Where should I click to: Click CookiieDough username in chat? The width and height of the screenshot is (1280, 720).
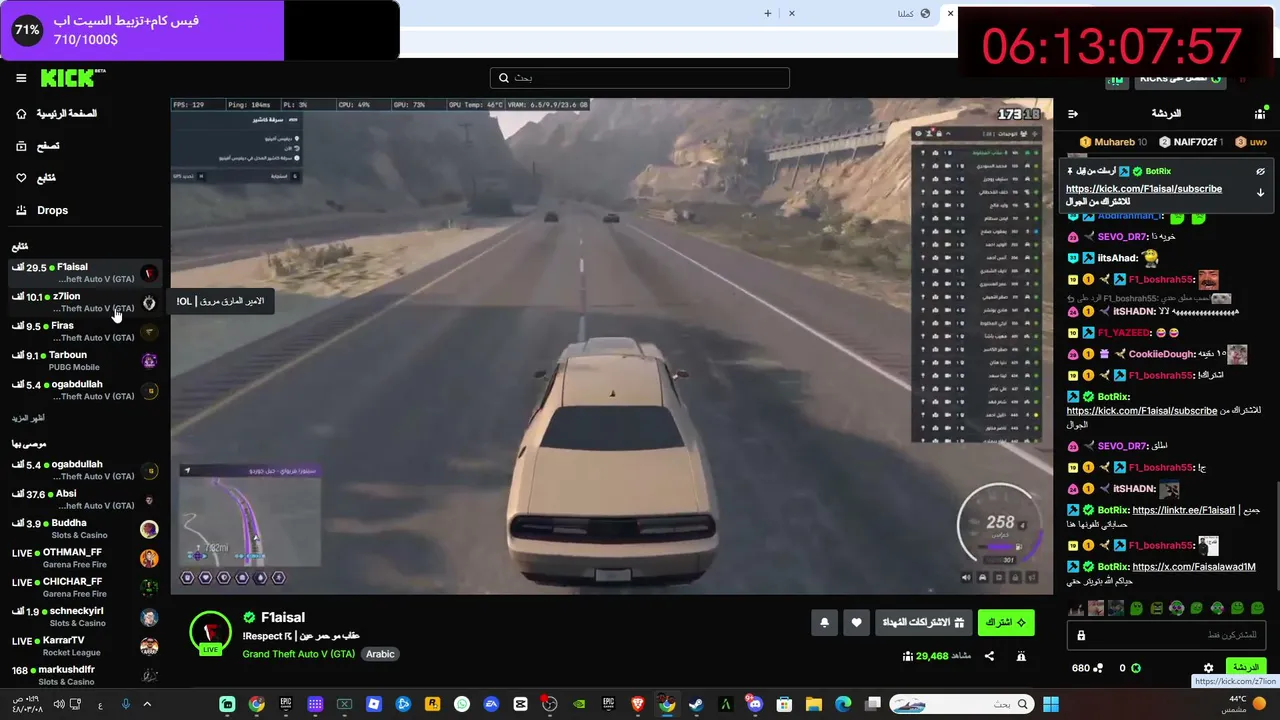pyautogui.click(x=1161, y=354)
